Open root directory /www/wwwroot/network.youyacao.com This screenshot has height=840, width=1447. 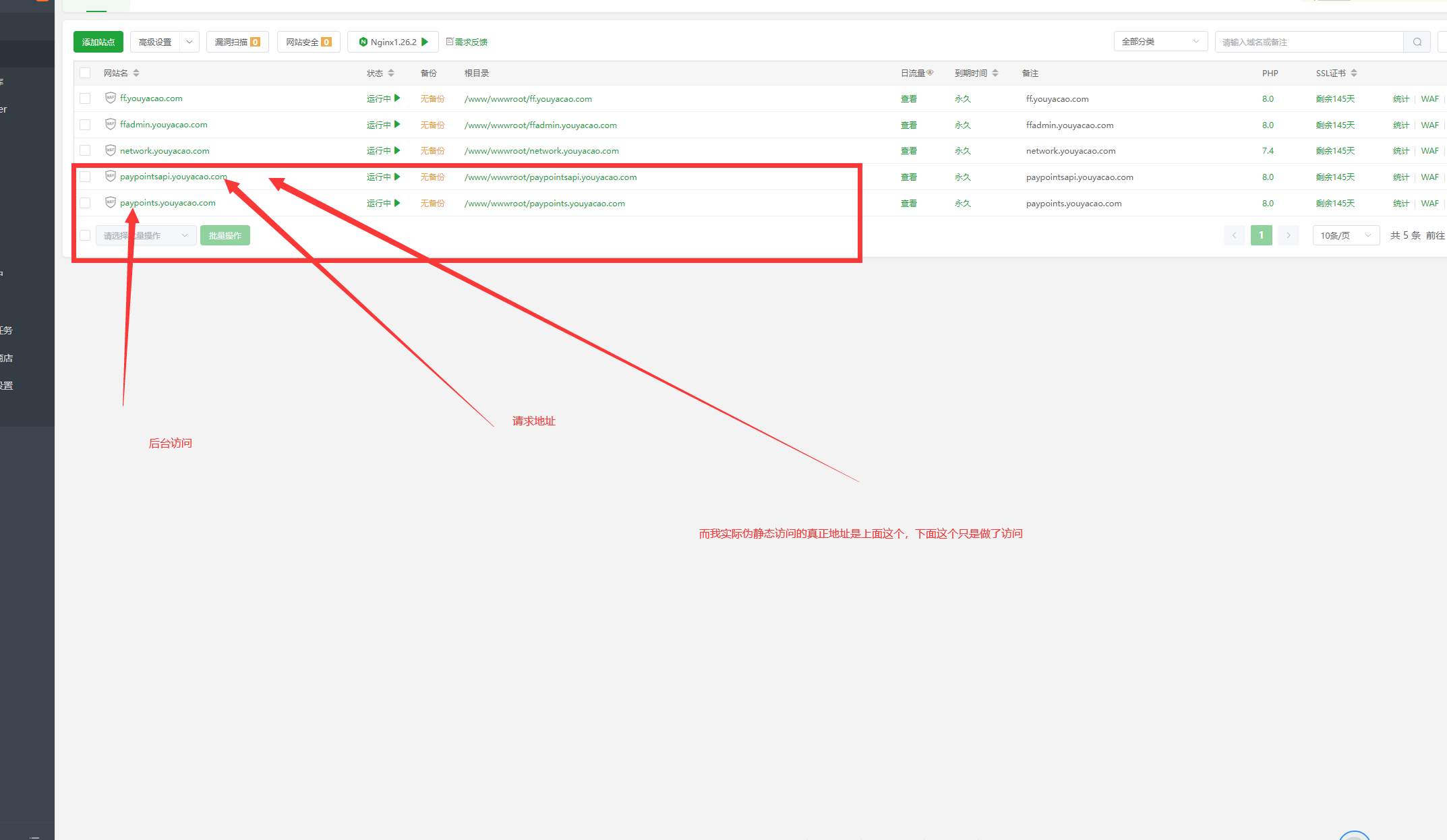click(541, 150)
